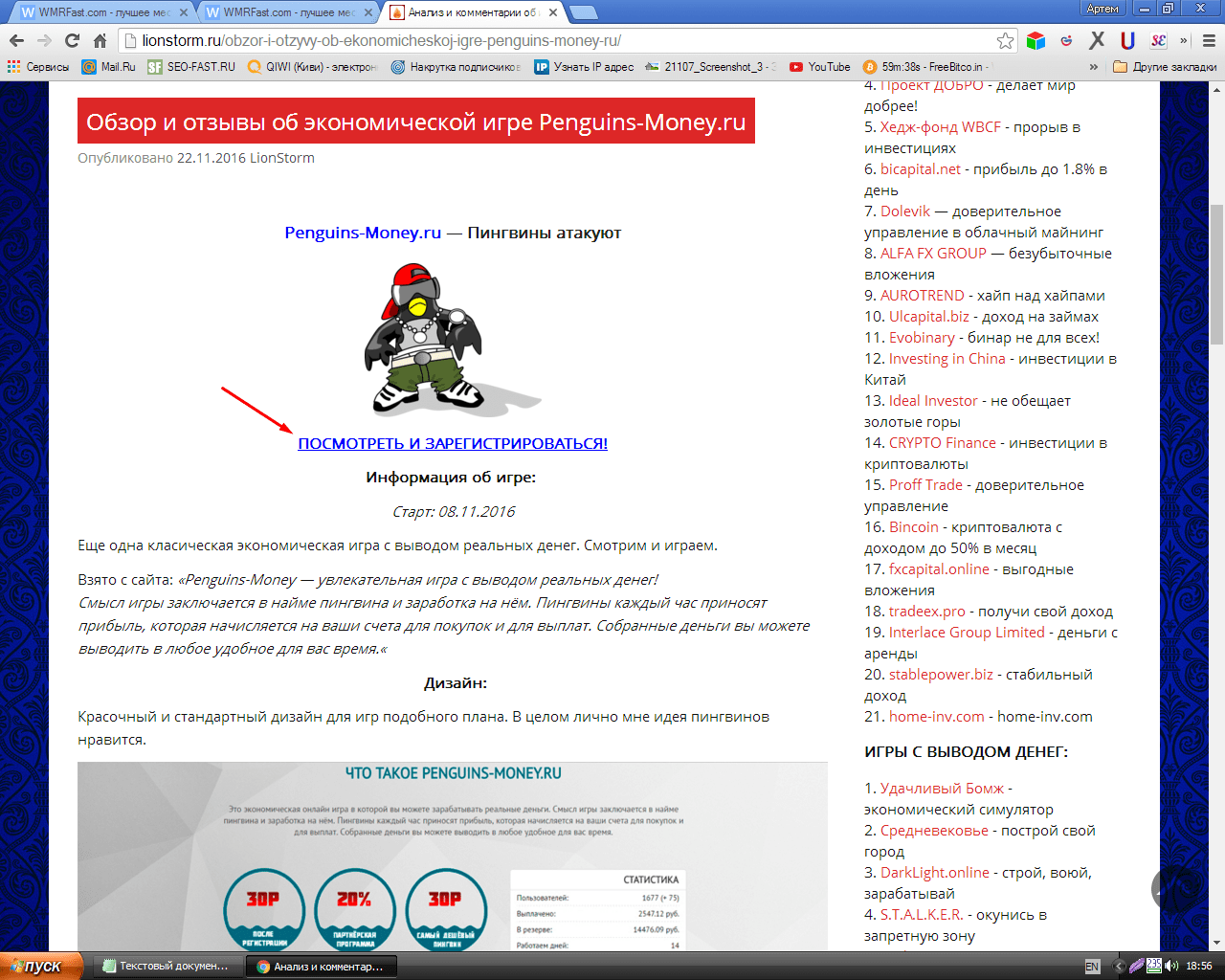Open the Другие закладки folder
This screenshot has width=1225, height=980.
1165,67
